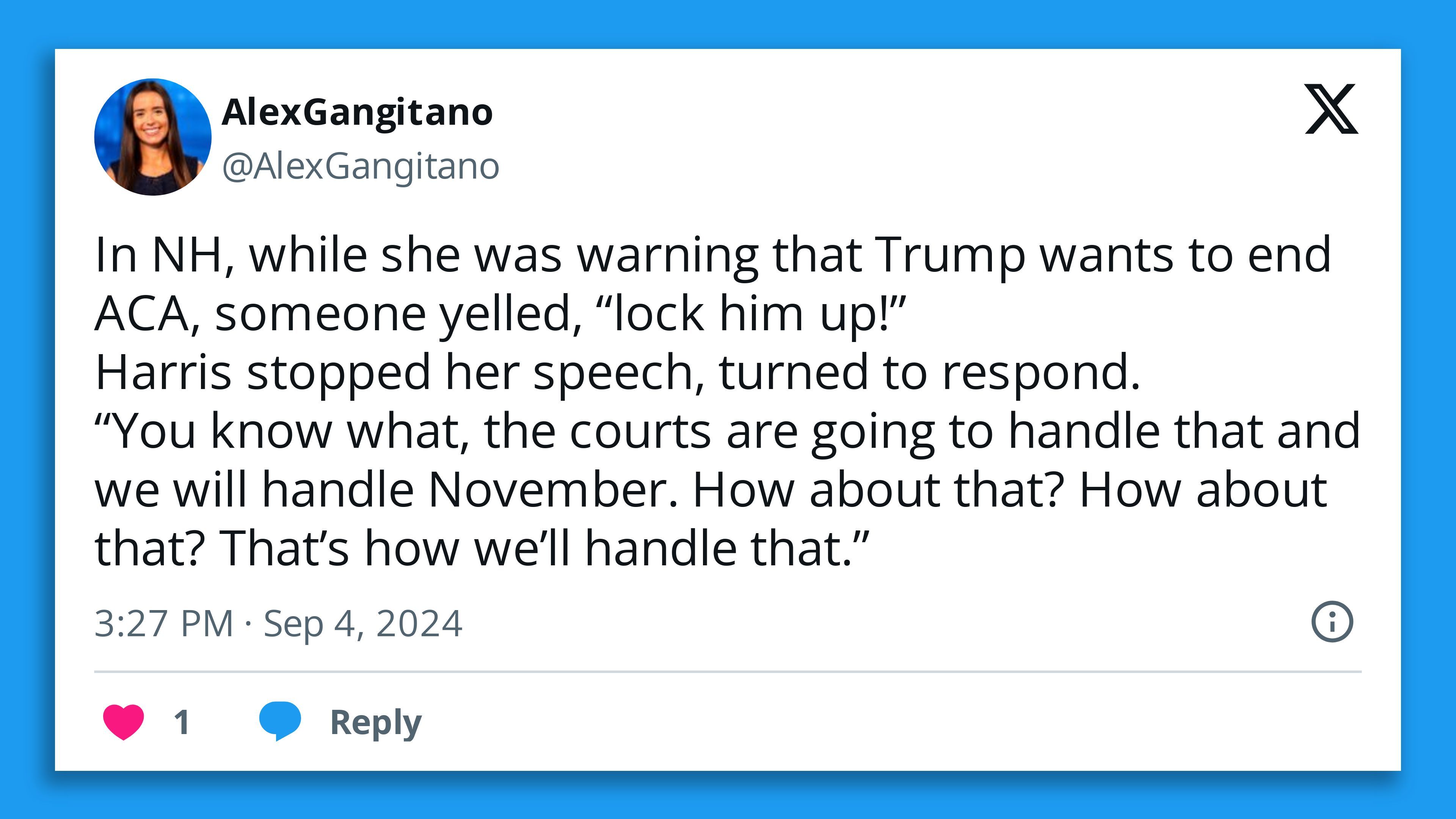Like the tweet with the heart icon
Screen dimensions: 1456x819
[123, 721]
